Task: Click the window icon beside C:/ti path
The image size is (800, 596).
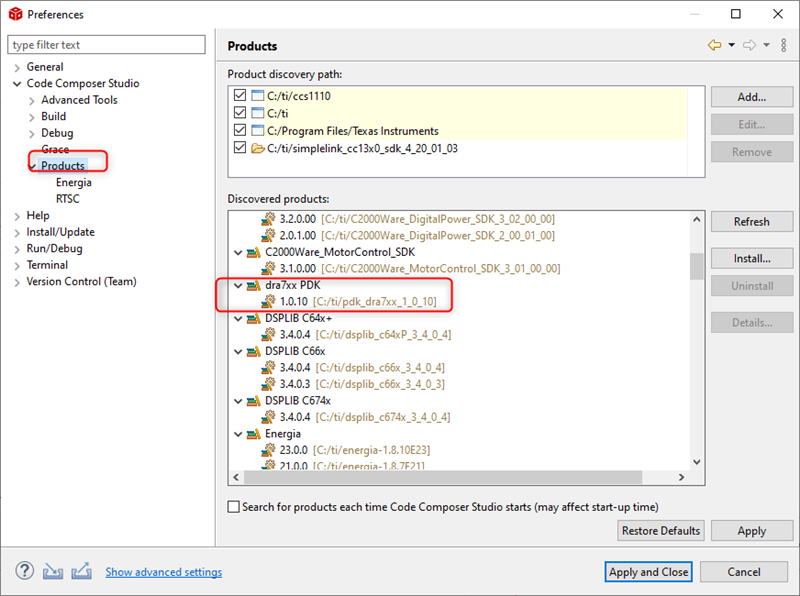Action: (258, 113)
